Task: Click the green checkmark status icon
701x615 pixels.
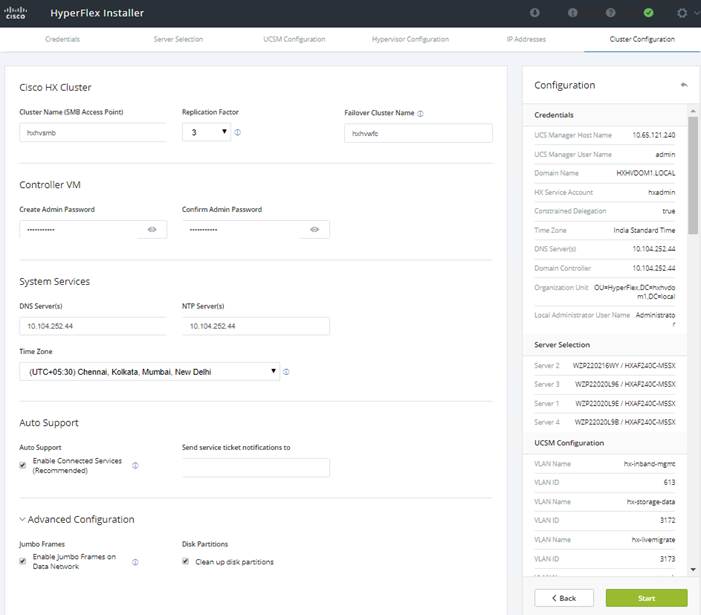Action: [648, 13]
